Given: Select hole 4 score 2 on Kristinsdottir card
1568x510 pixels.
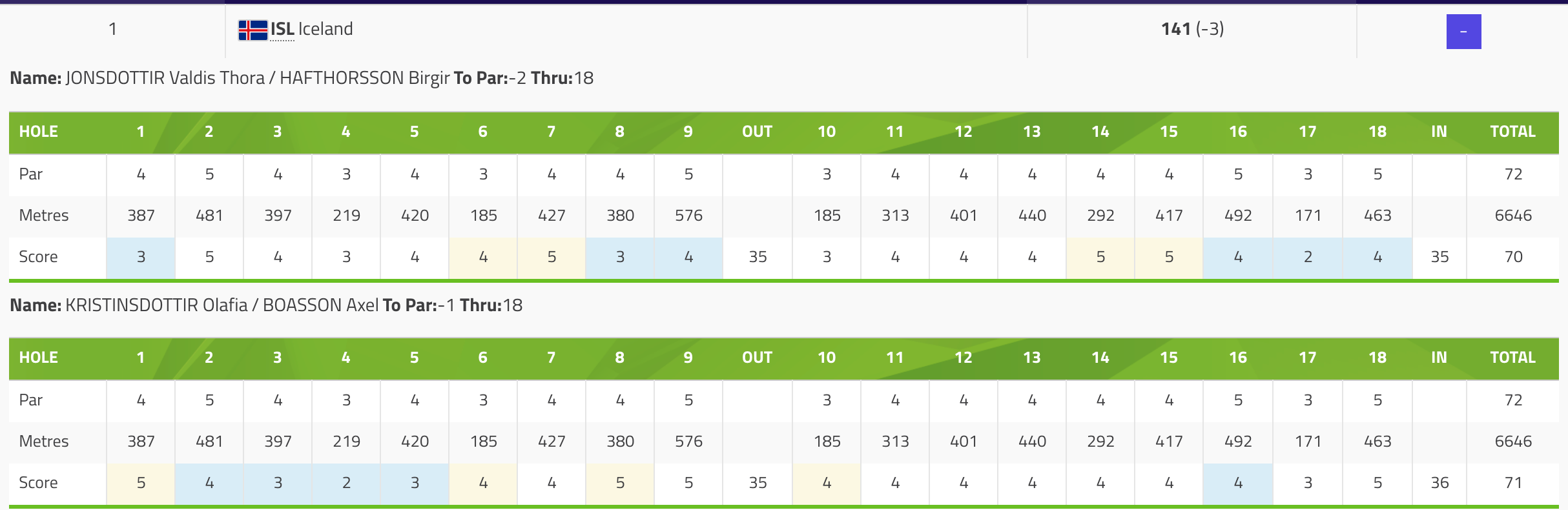Looking at the screenshot, I should coord(346,484).
